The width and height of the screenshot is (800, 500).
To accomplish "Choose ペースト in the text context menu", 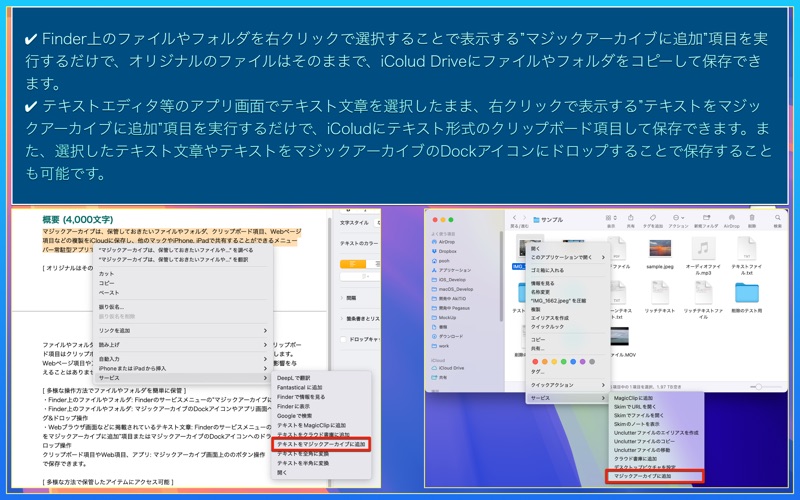I will point(183,293).
